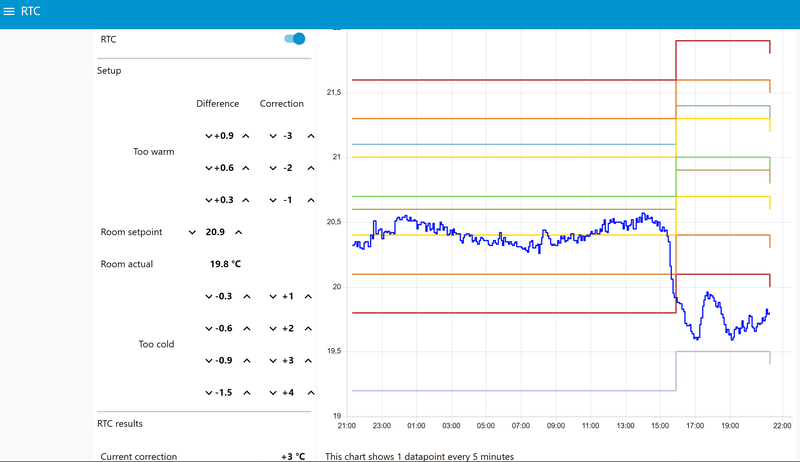Image resolution: width=800 pixels, height=462 pixels.
Task: Increase the +0.6 difference value
Action: (x=245, y=168)
